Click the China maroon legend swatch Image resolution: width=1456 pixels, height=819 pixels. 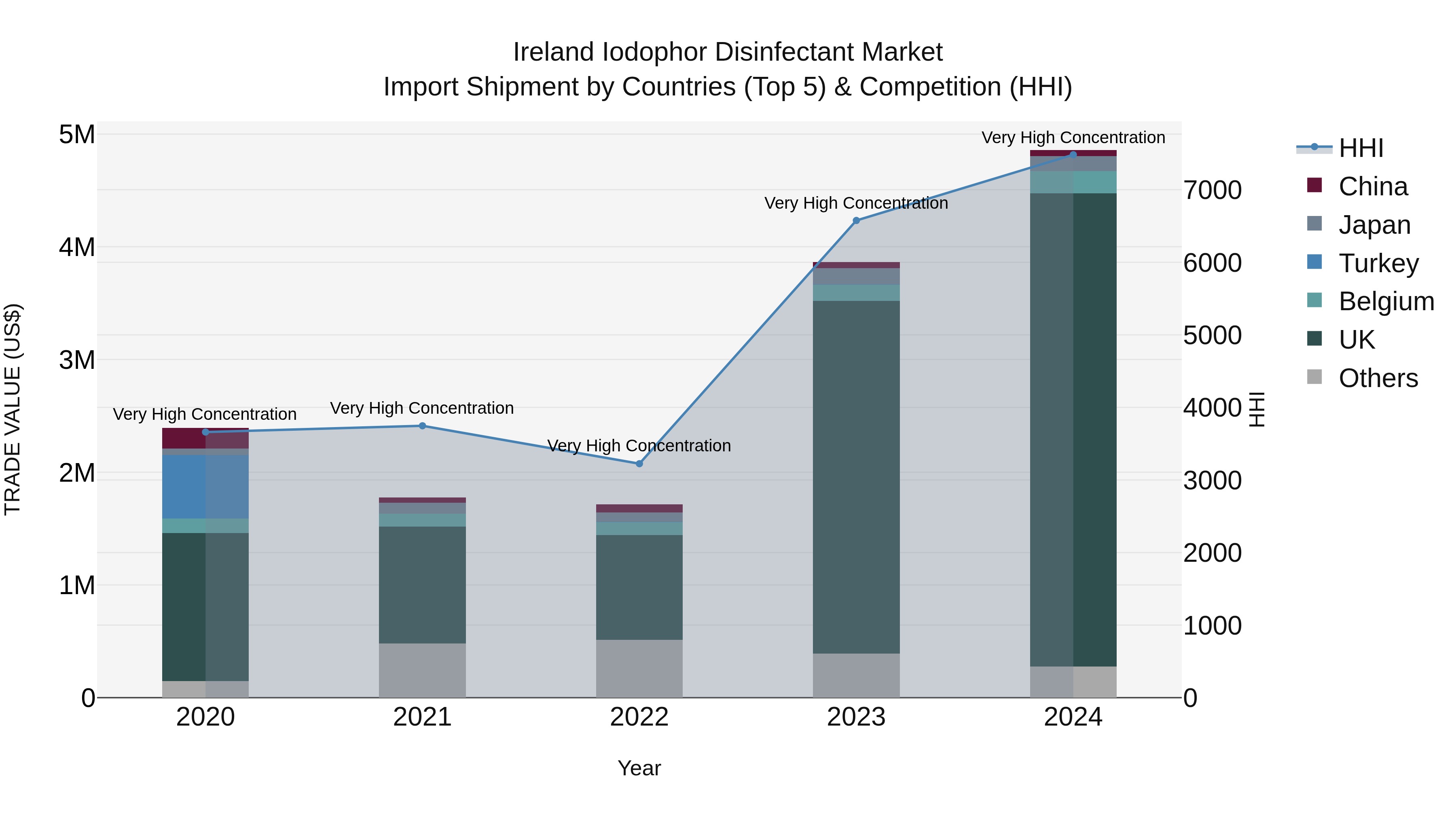(x=1315, y=185)
